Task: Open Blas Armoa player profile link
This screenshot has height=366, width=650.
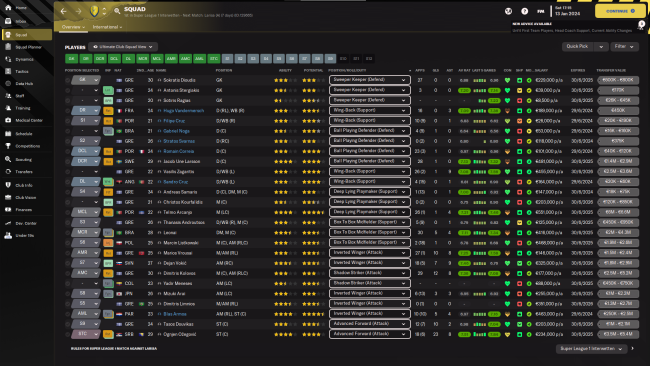Action: [x=175, y=314]
